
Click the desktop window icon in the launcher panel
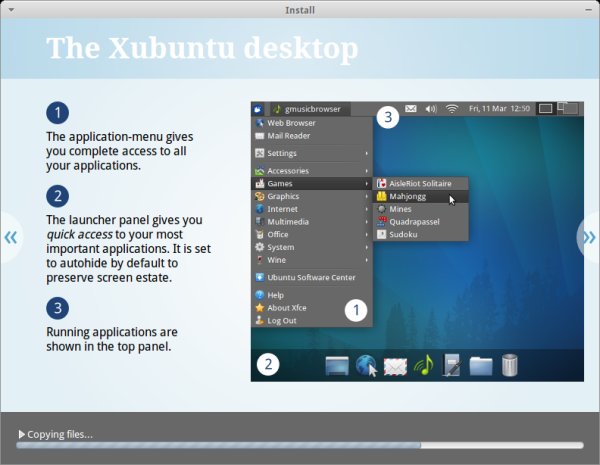click(337, 365)
